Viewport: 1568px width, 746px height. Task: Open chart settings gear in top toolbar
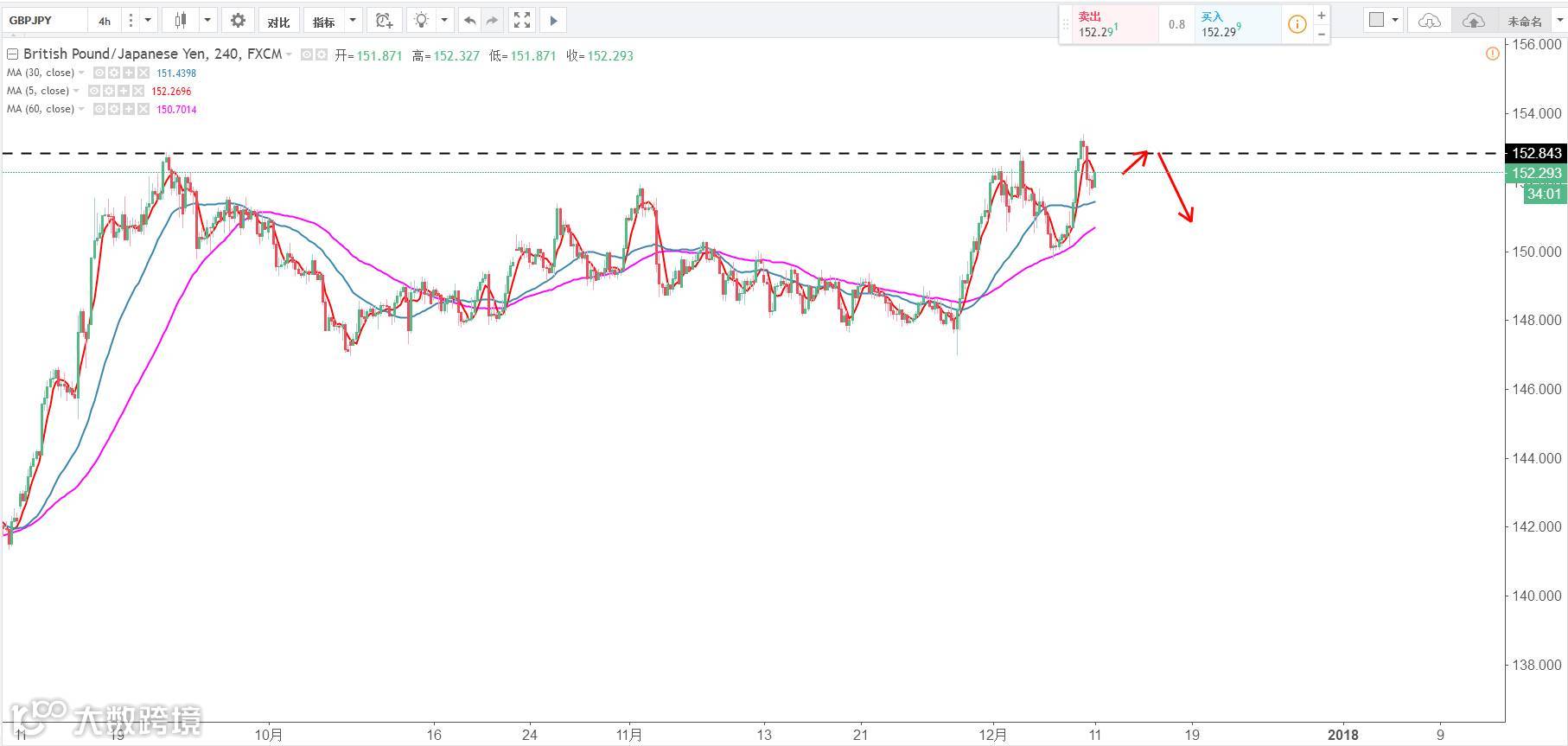[238, 20]
